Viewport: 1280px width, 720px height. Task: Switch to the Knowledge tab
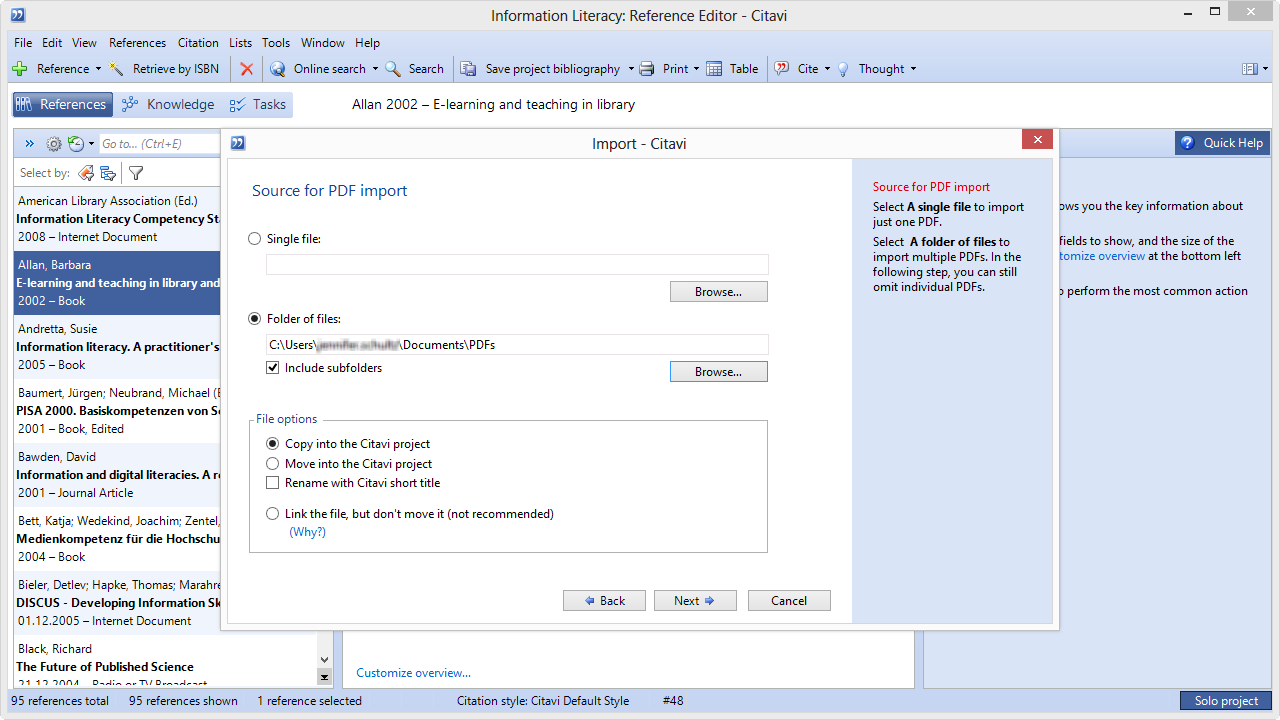coord(167,104)
